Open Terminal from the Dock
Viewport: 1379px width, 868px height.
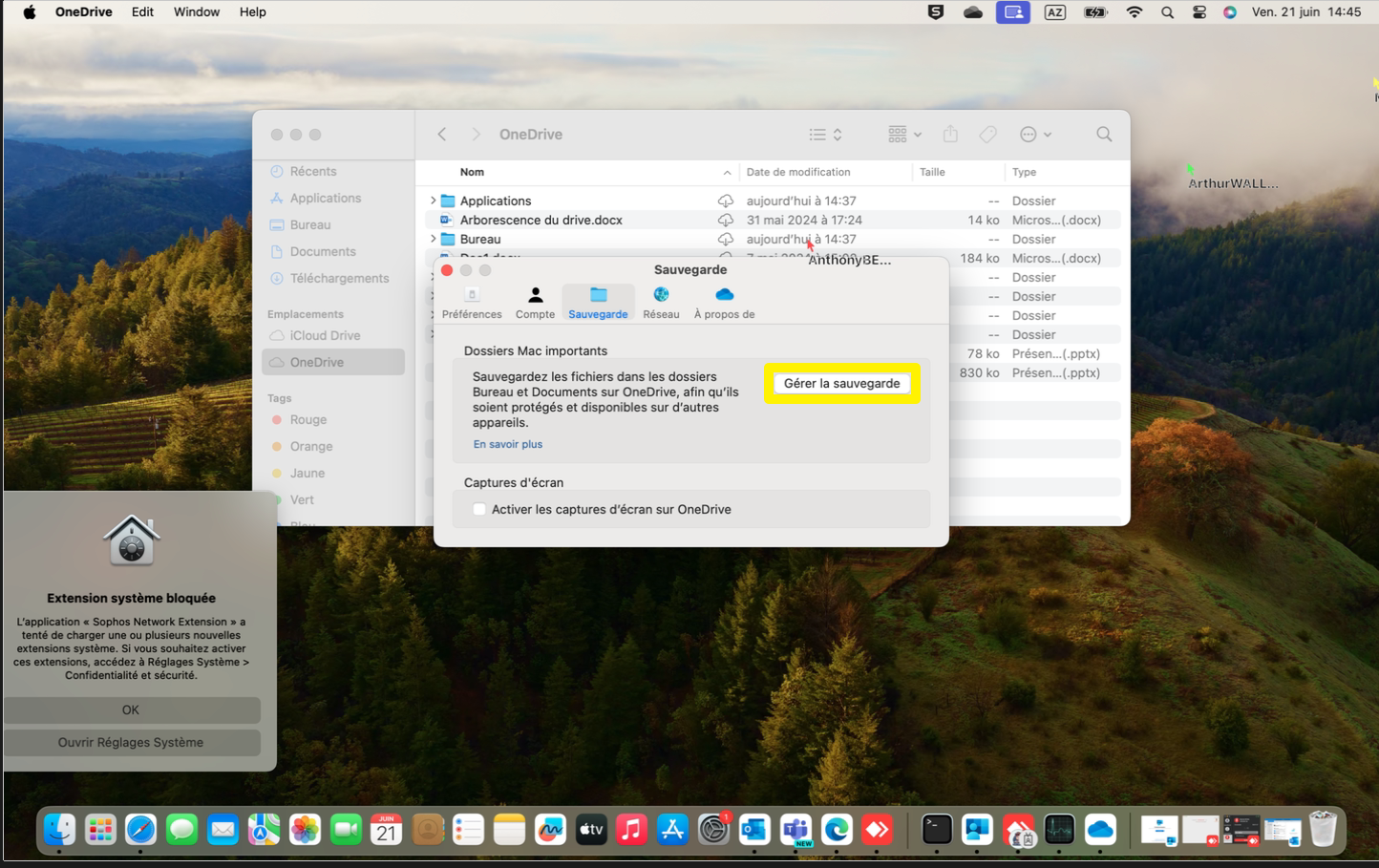click(x=937, y=830)
